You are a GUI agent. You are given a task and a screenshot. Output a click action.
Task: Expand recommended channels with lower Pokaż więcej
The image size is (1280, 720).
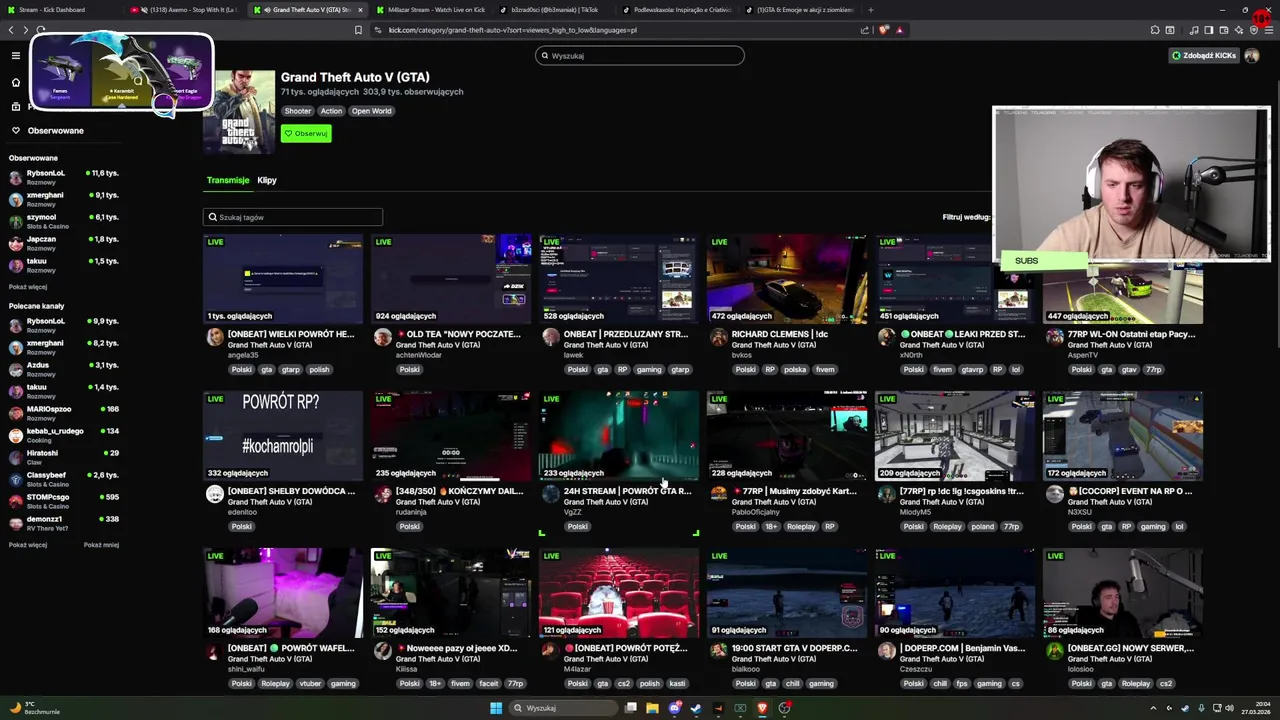coord(28,545)
